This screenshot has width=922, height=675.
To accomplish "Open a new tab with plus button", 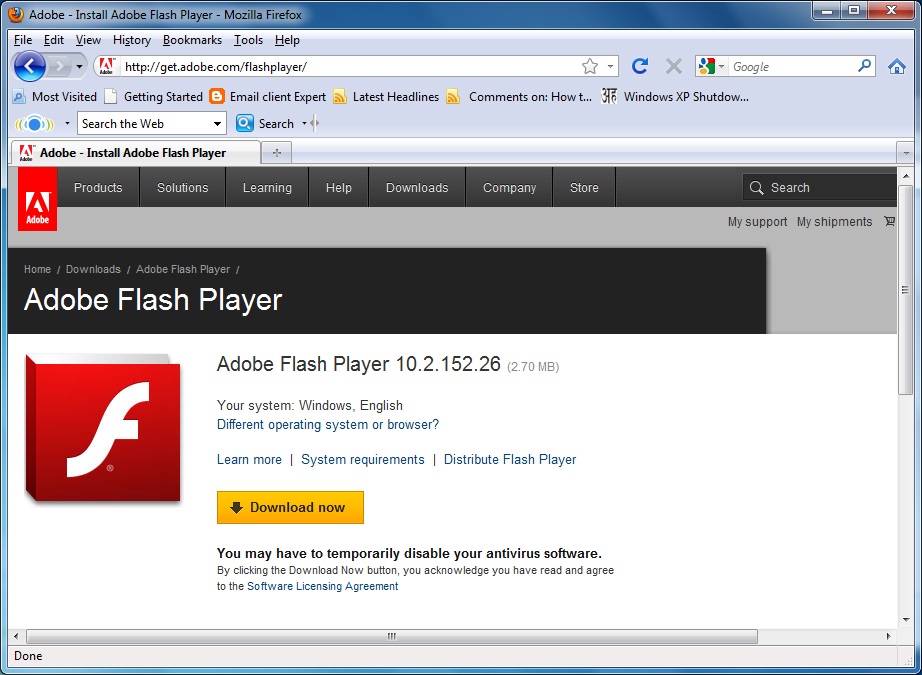I will tap(276, 153).
